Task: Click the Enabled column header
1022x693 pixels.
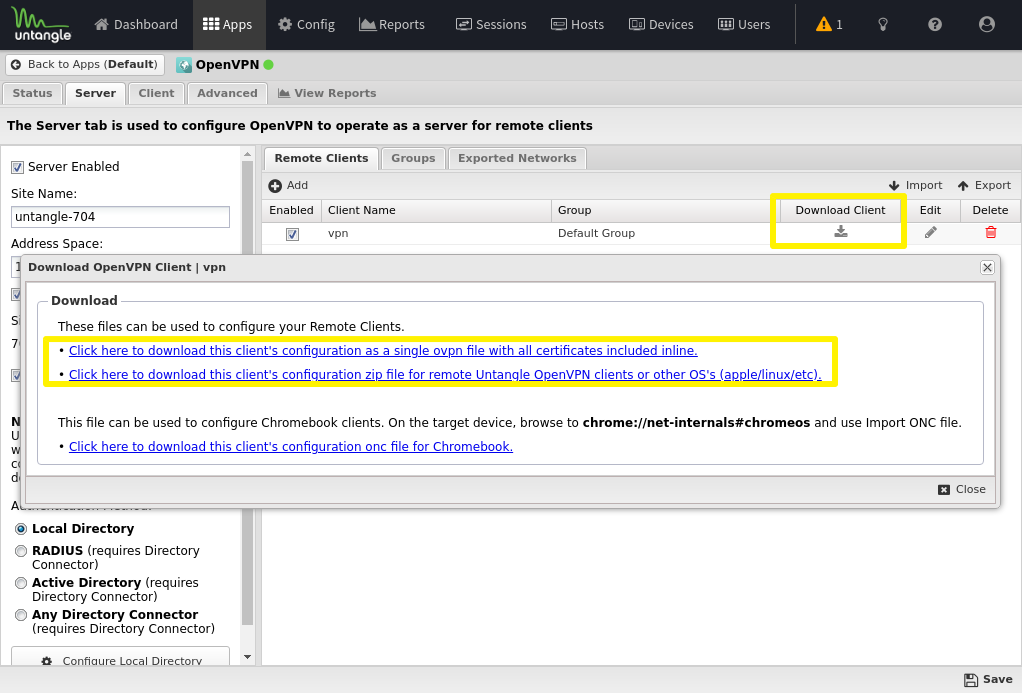Action: (x=291, y=211)
